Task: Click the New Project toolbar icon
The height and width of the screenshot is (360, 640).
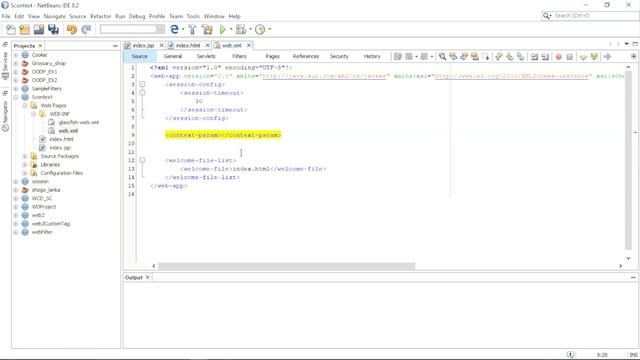Action: [x=24, y=29]
